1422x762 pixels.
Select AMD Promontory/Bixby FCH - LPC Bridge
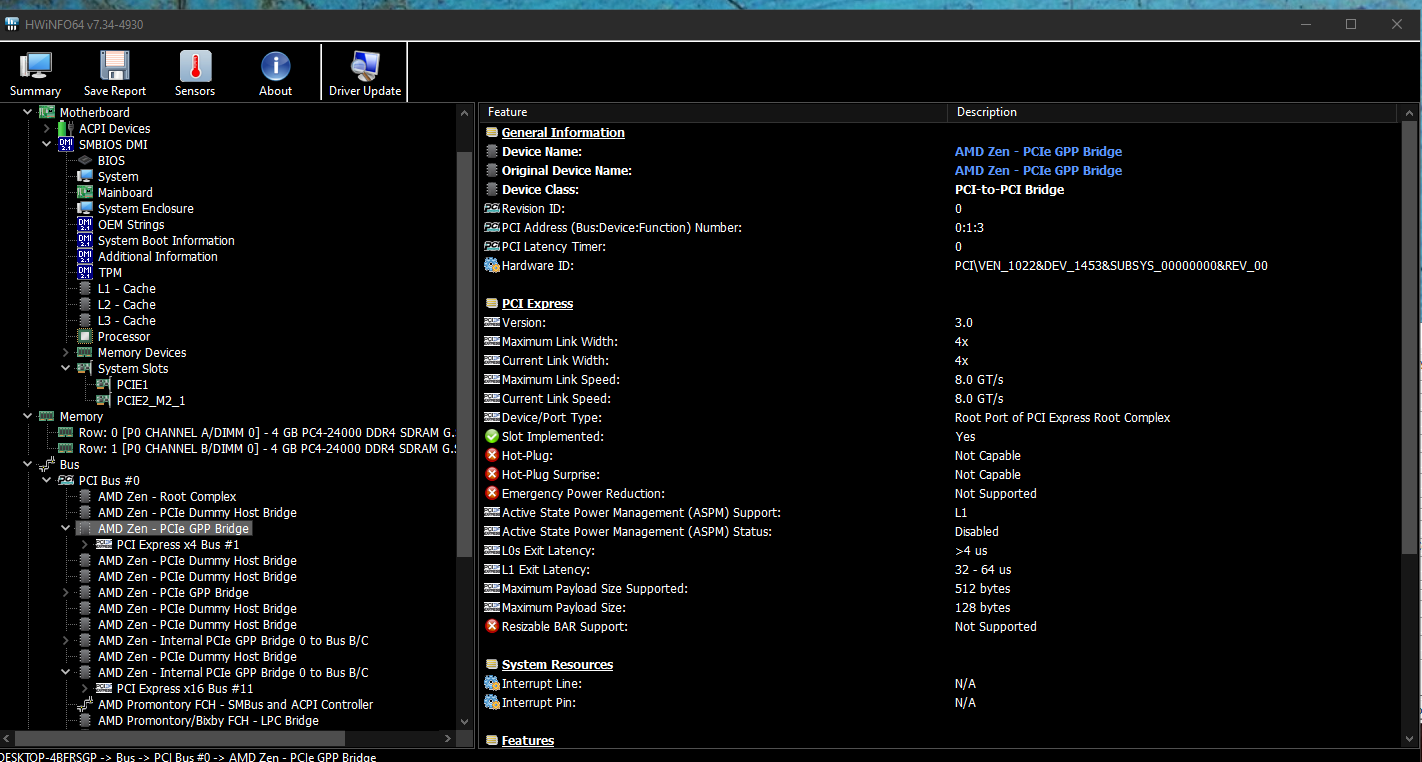[x=208, y=720]
